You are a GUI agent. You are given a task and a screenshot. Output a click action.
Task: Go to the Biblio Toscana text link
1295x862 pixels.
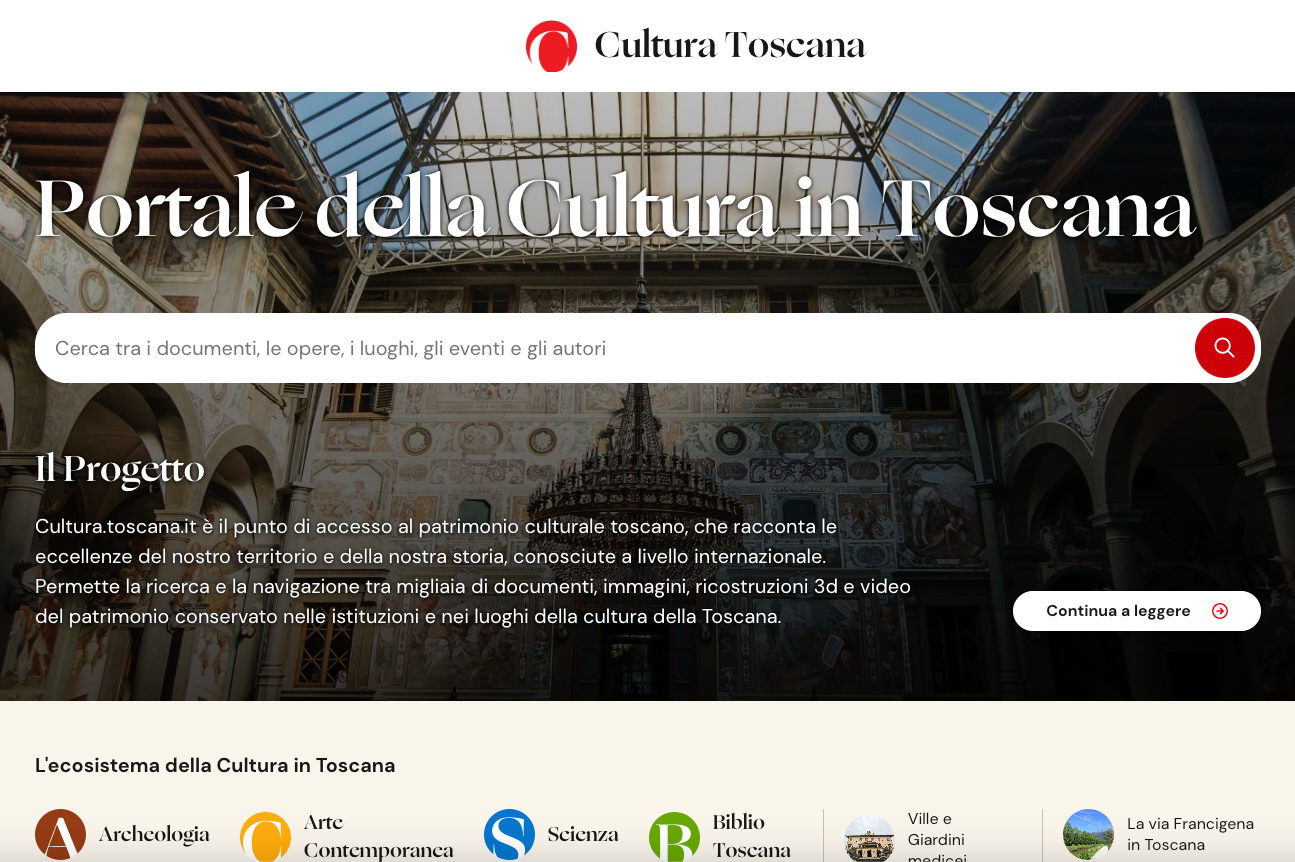[x=752, y=836]
